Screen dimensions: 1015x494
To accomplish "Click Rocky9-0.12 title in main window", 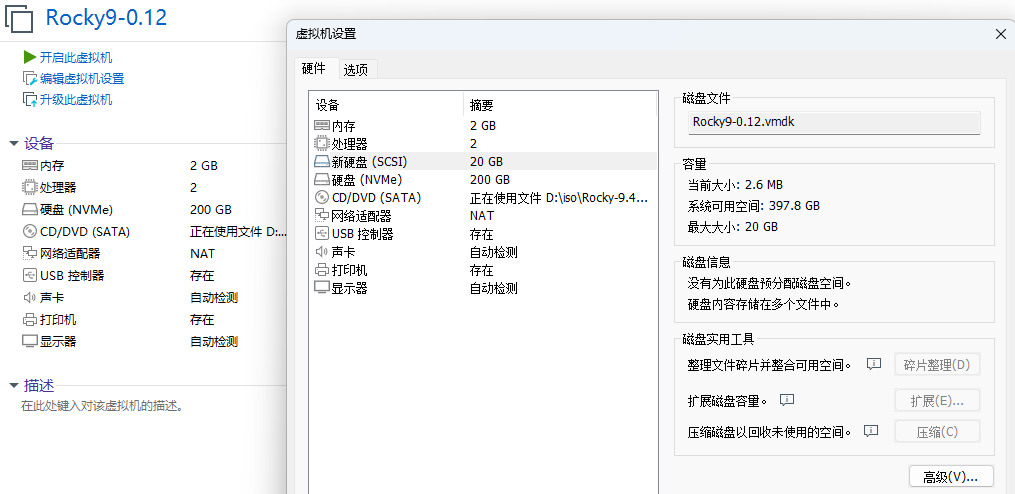I will click(x=106, y=17).
